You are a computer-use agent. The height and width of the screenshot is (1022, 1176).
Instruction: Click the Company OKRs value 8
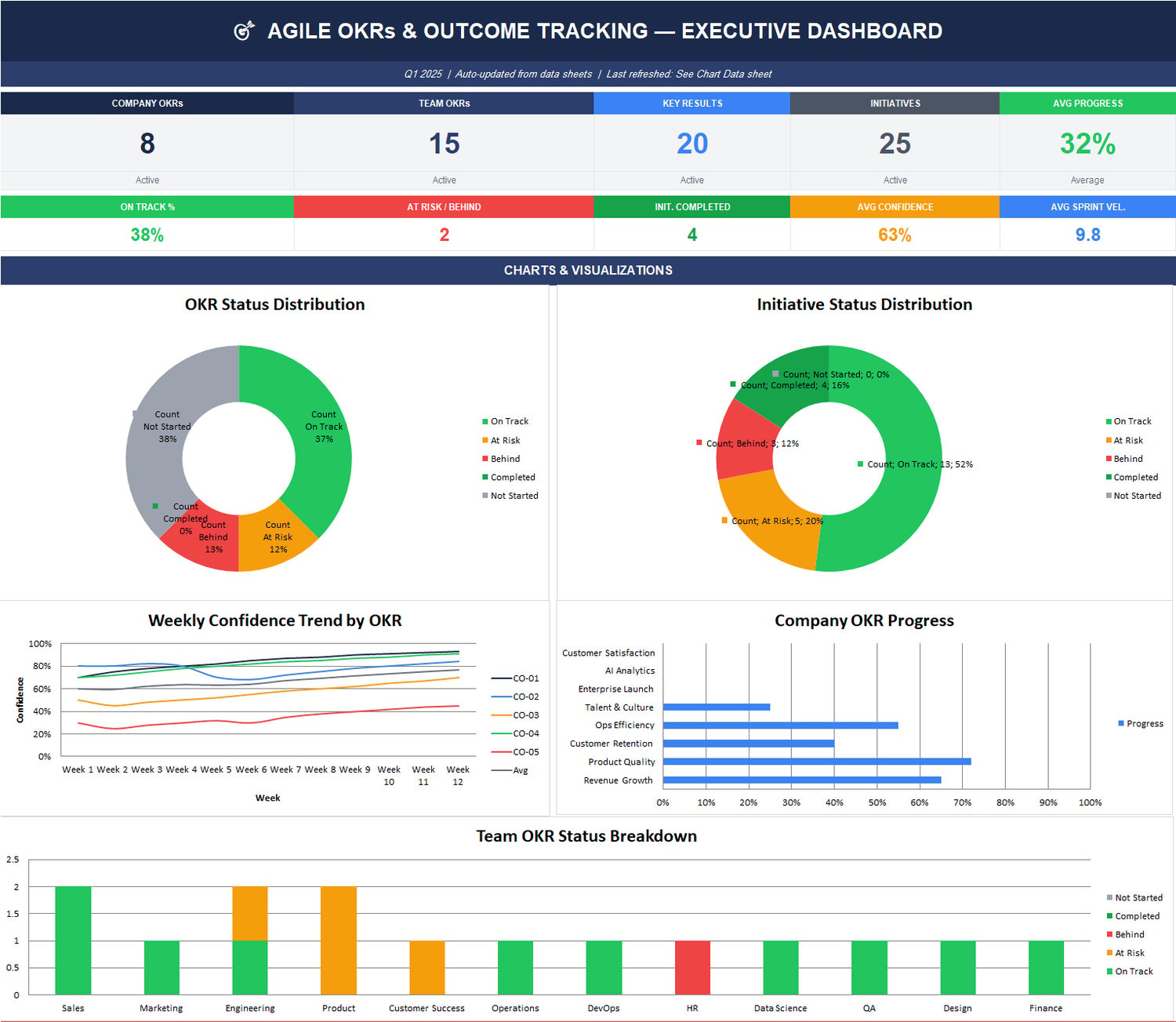pyautogui.click(x=147, y=144)
